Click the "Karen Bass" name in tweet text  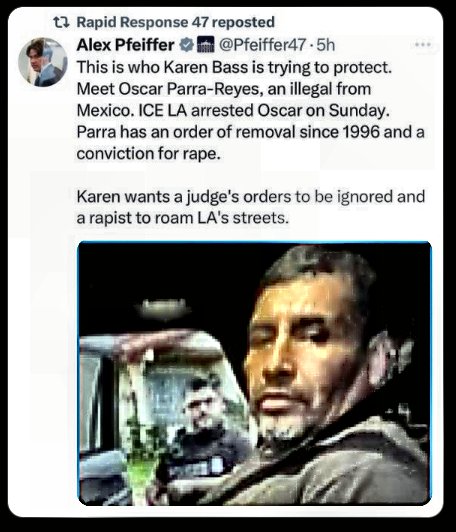pos(206,67)
